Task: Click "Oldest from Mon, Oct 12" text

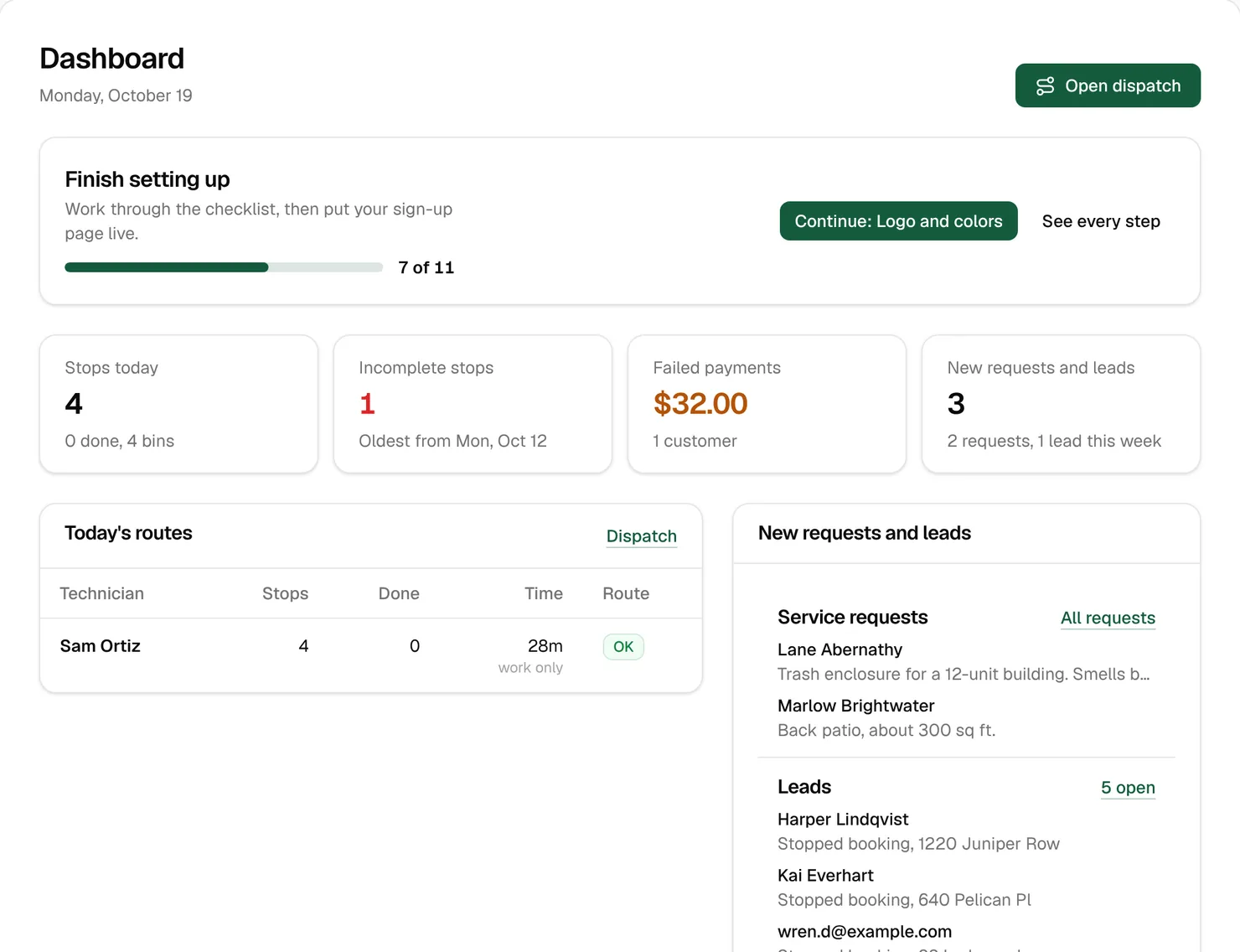Action: click(x=452, y=441)
